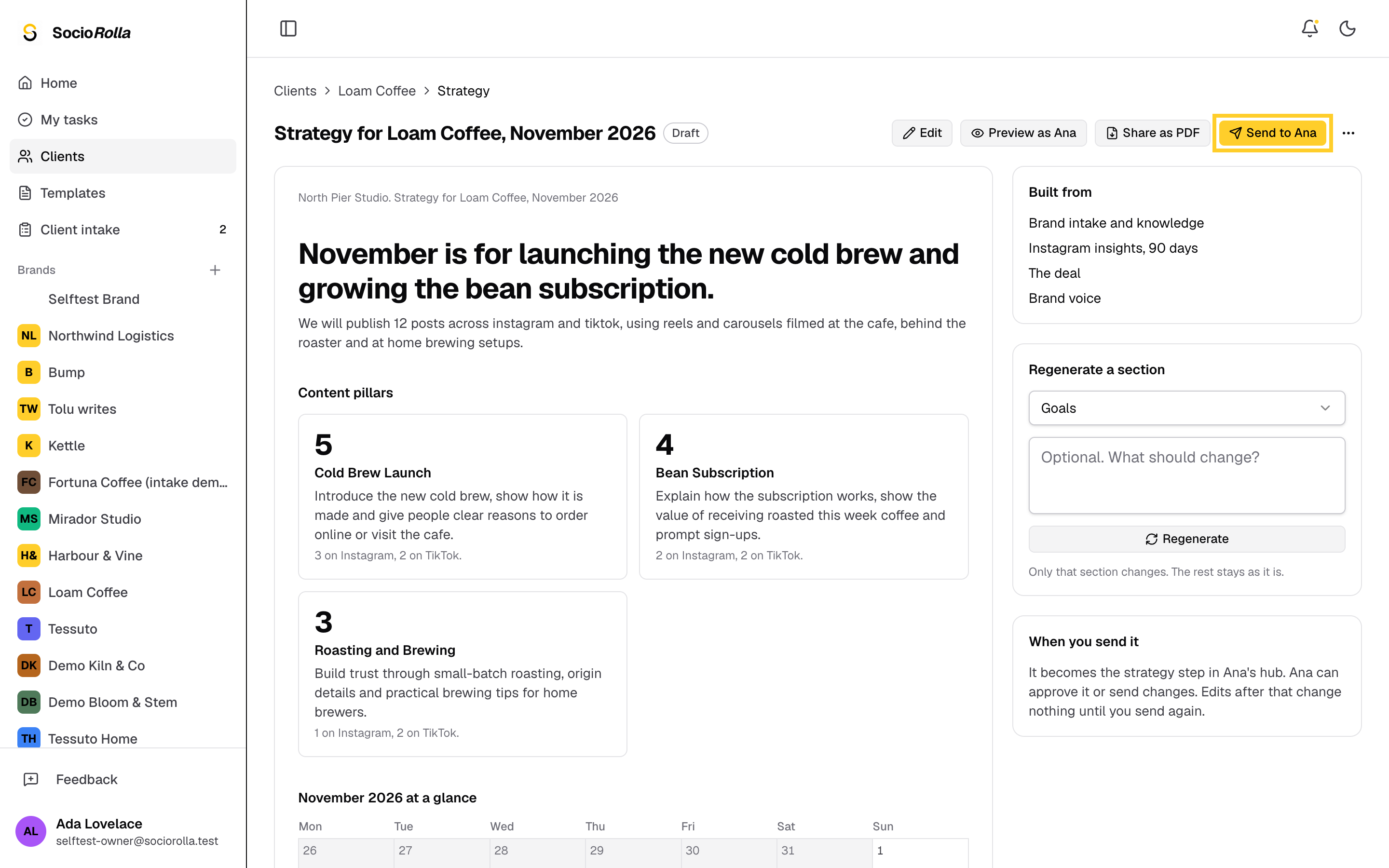Screen dimensions: 1389x868
Task: Open the Tolu writes brand
Action: 123,409
